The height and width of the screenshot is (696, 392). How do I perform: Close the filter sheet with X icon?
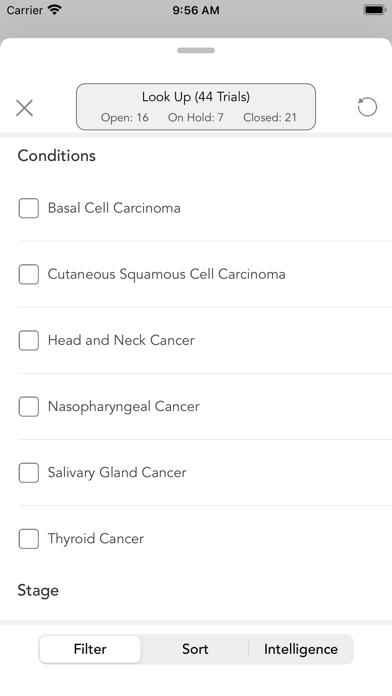click(24, 108)
